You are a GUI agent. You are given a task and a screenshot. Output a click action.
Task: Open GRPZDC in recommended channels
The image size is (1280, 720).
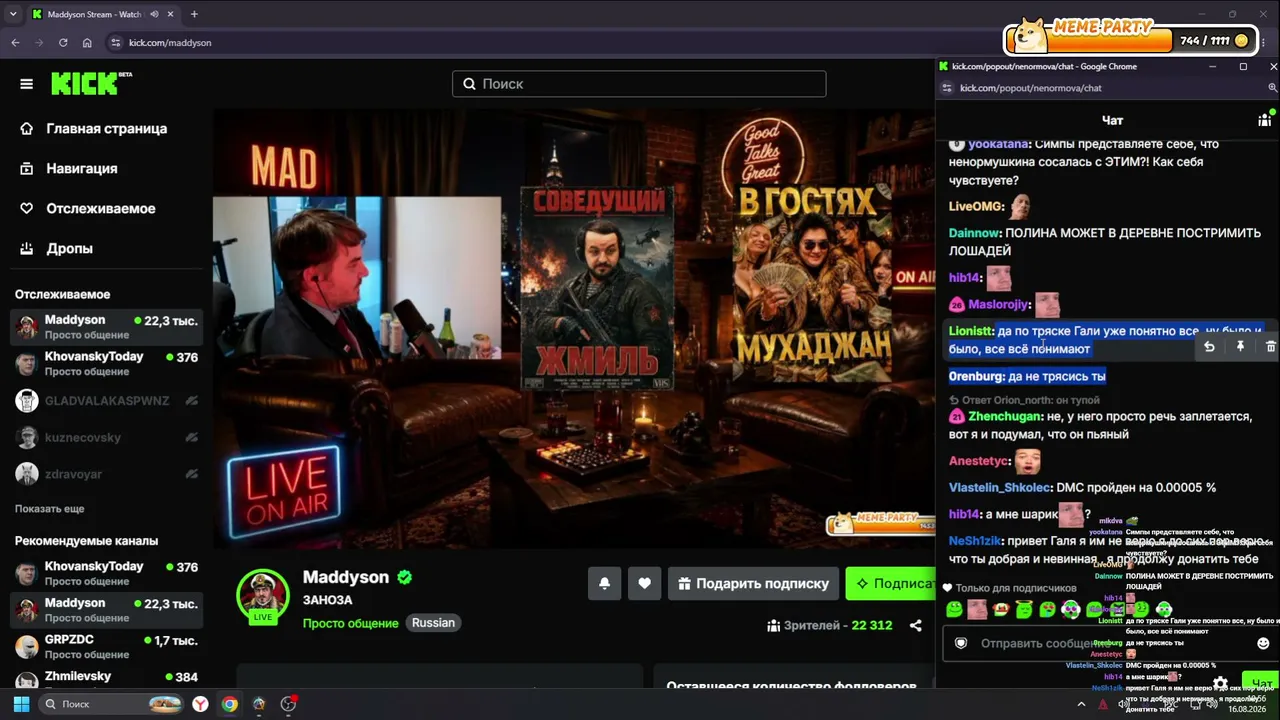click(x=106, y=647)
